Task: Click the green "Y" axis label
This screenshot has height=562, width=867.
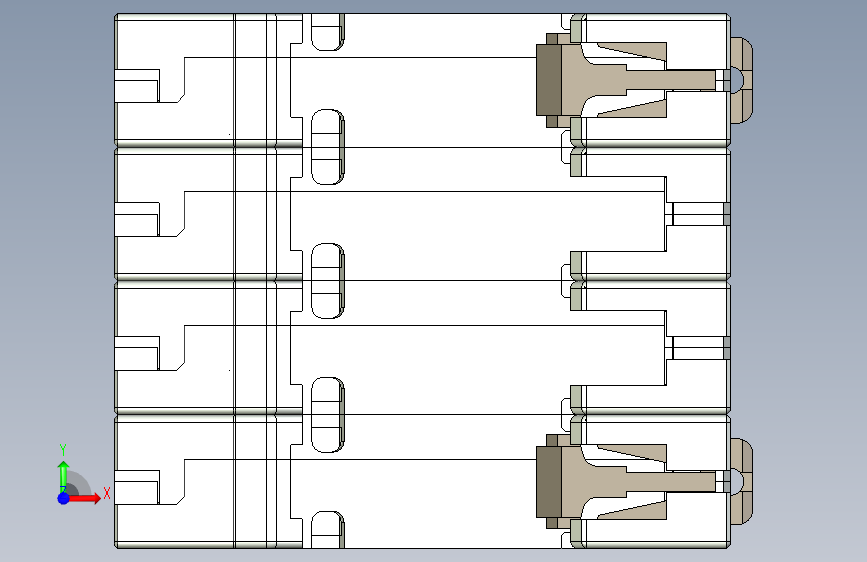Action: coord(63,450)
